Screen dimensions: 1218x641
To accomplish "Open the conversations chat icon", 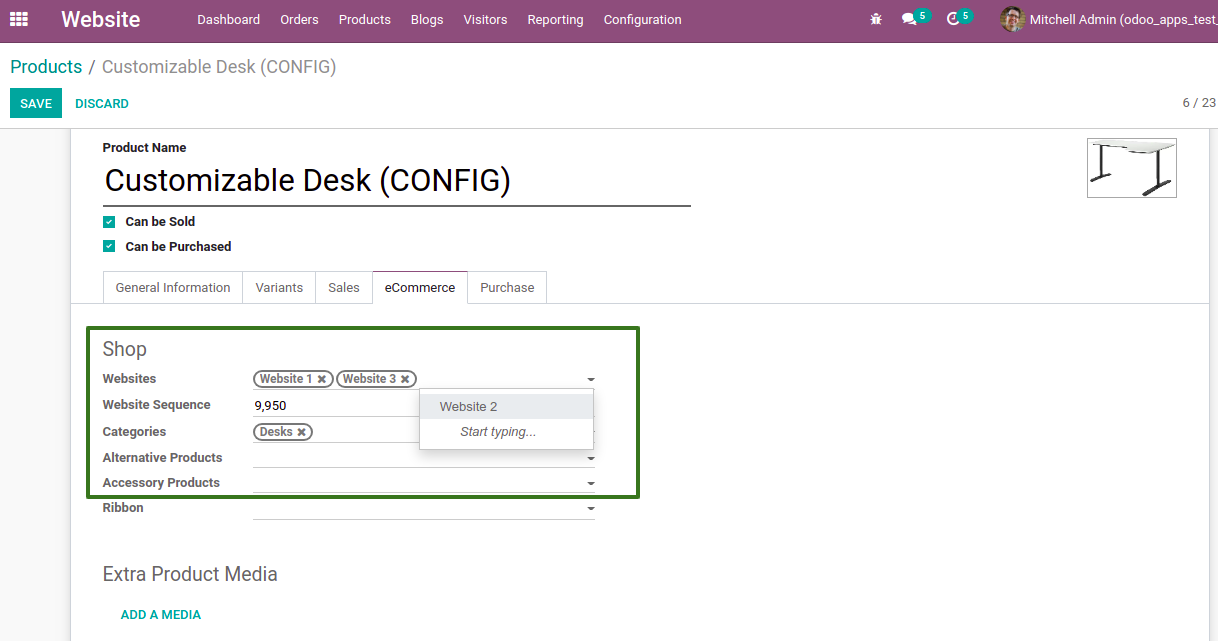I will click(908, 19).
